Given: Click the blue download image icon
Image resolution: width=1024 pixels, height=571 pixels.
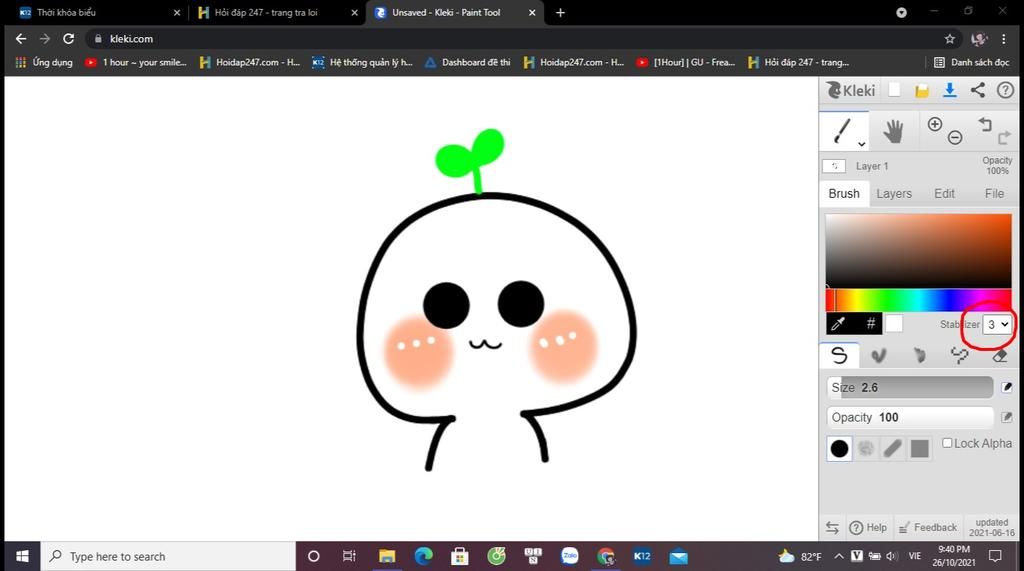Looking at the screenshot, I should pos(949,90).
